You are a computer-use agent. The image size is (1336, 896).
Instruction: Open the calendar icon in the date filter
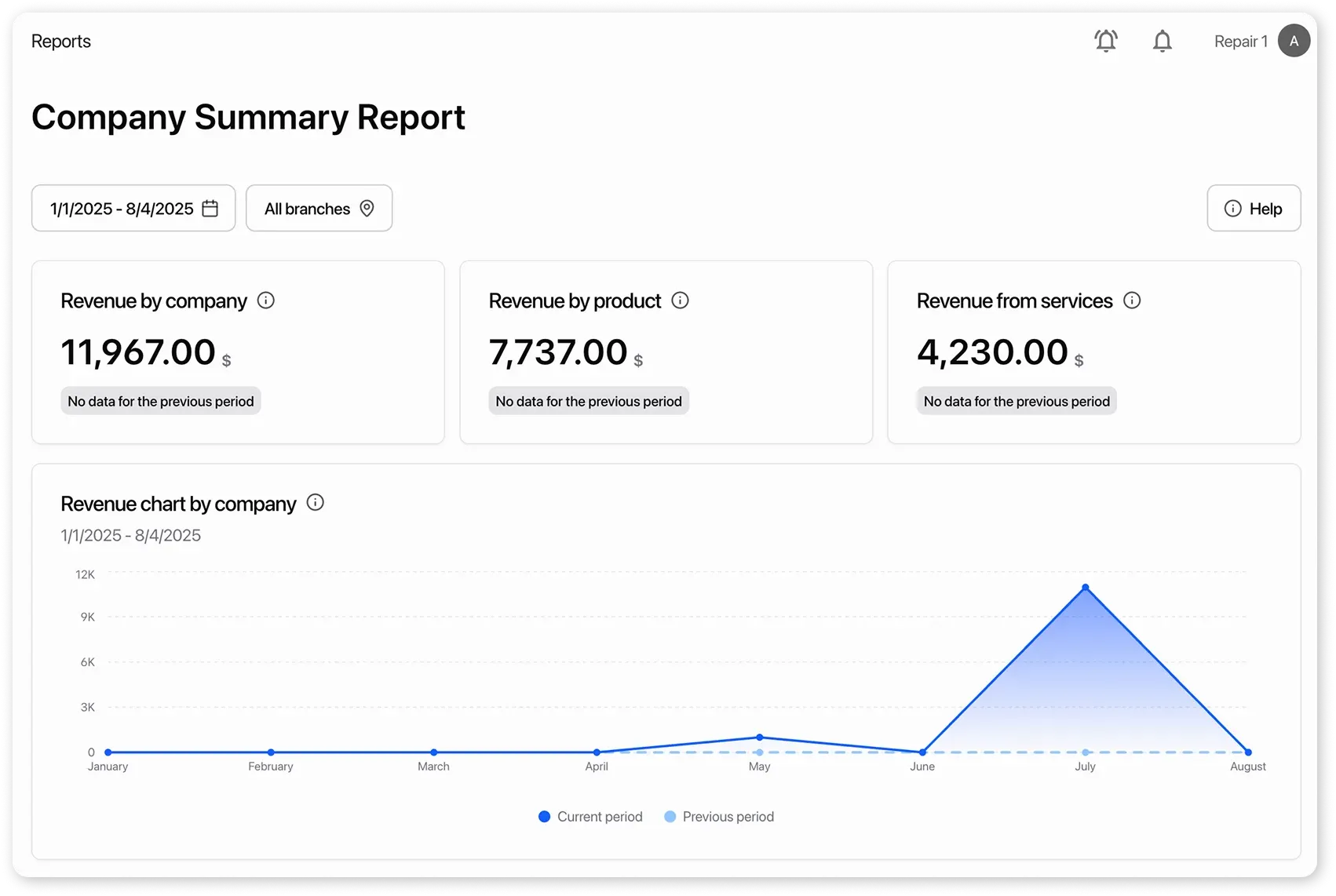210,208
